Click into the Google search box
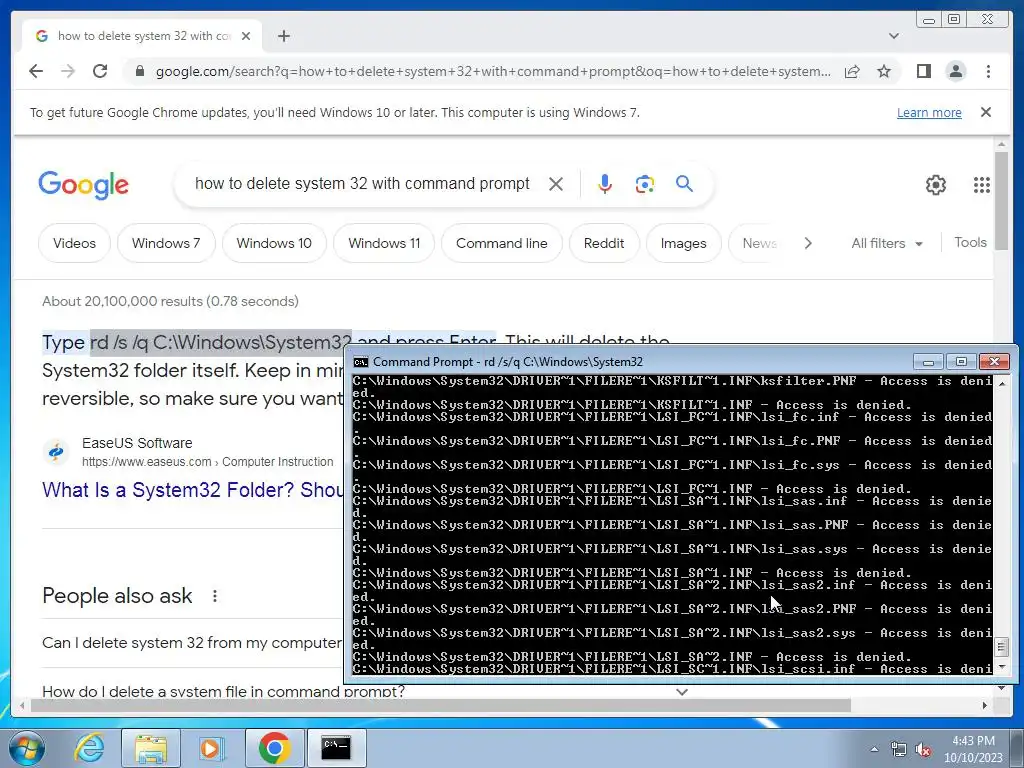The height and width of the screenshot is (768, 1024). coord(362,184)
